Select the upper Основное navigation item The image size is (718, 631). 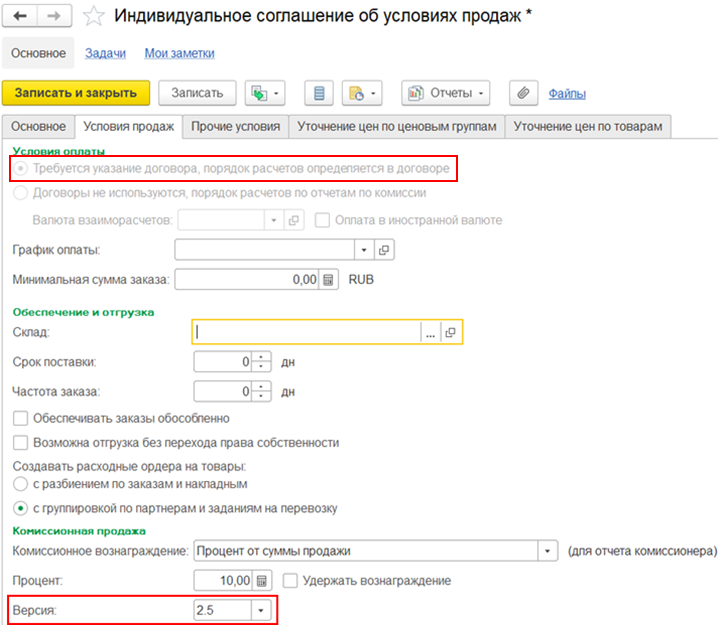click(38, 53)
